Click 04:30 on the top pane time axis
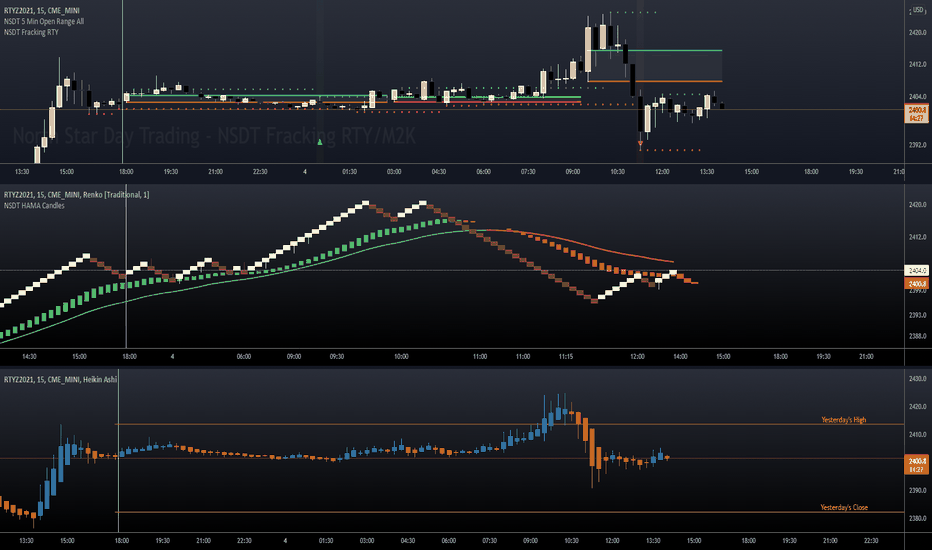This screenshot has width=932, height=550. [x=439, y=172]
